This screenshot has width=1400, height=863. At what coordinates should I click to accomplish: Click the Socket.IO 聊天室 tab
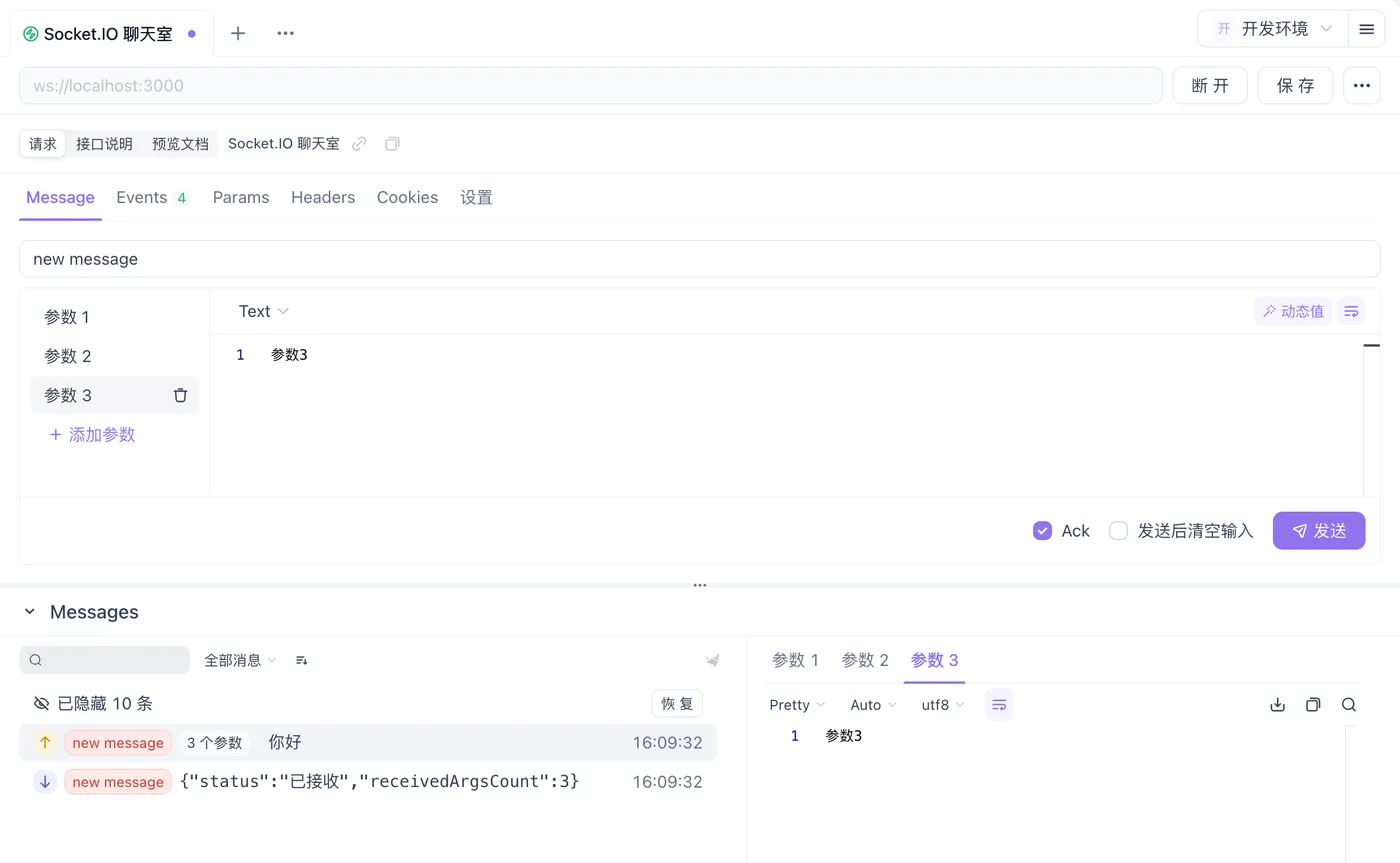point(111,34)
